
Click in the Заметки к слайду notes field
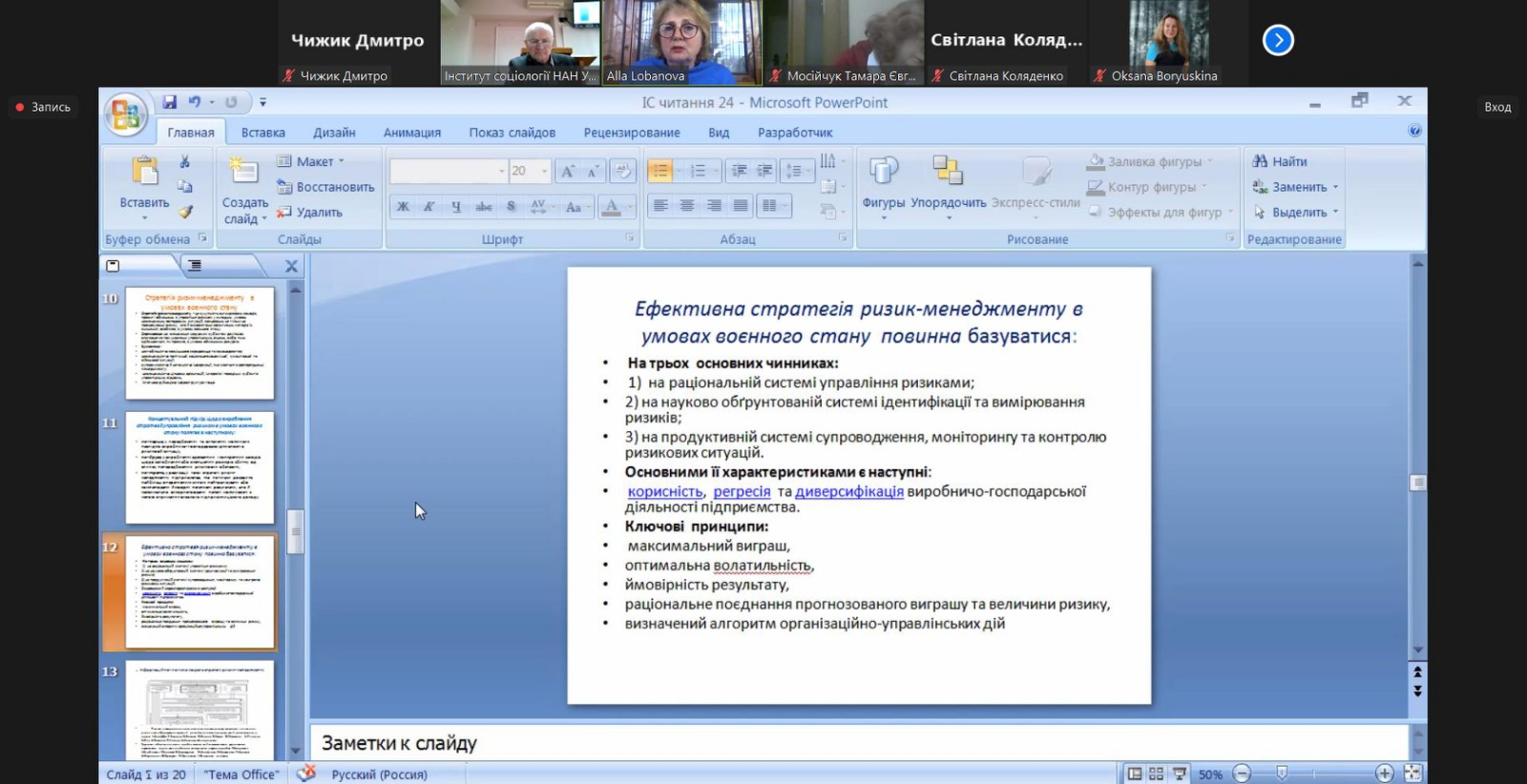(859, 743)
